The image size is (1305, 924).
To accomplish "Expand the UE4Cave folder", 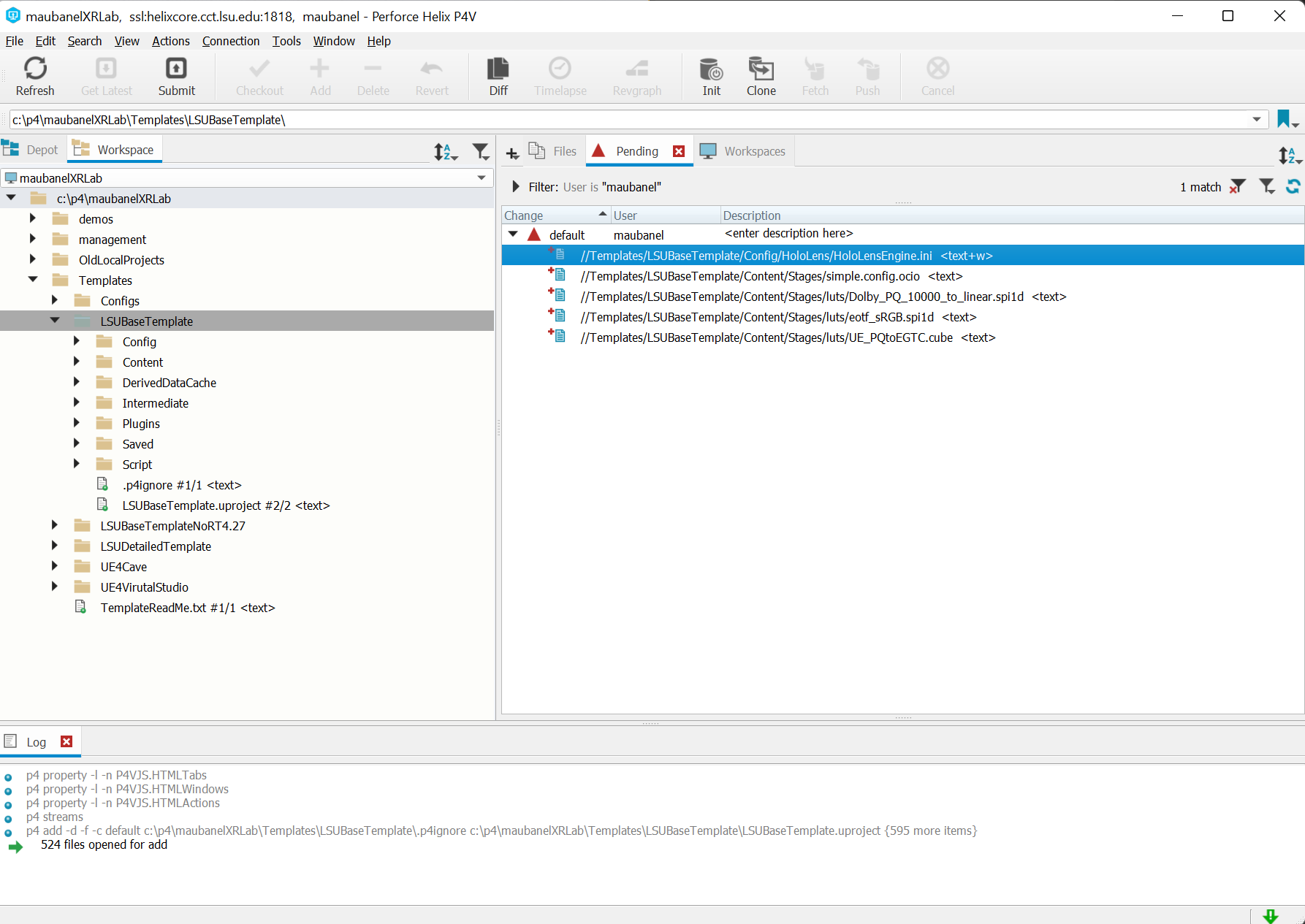I will click(54, 566).
